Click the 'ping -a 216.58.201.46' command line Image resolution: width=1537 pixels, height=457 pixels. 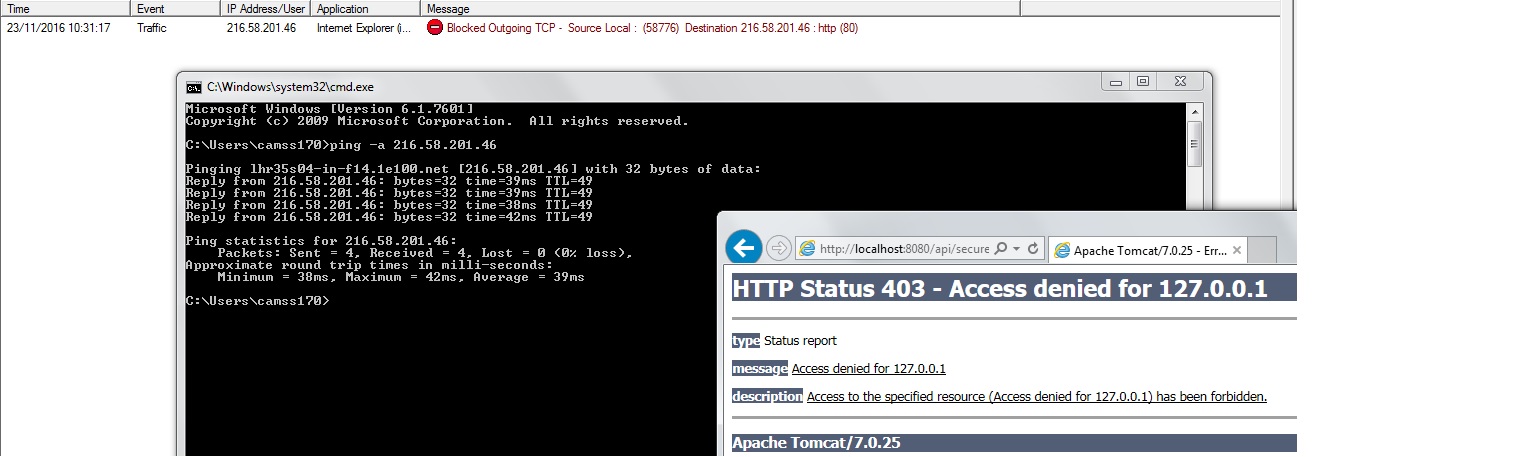pyautogui.click(x=341, y=145)
